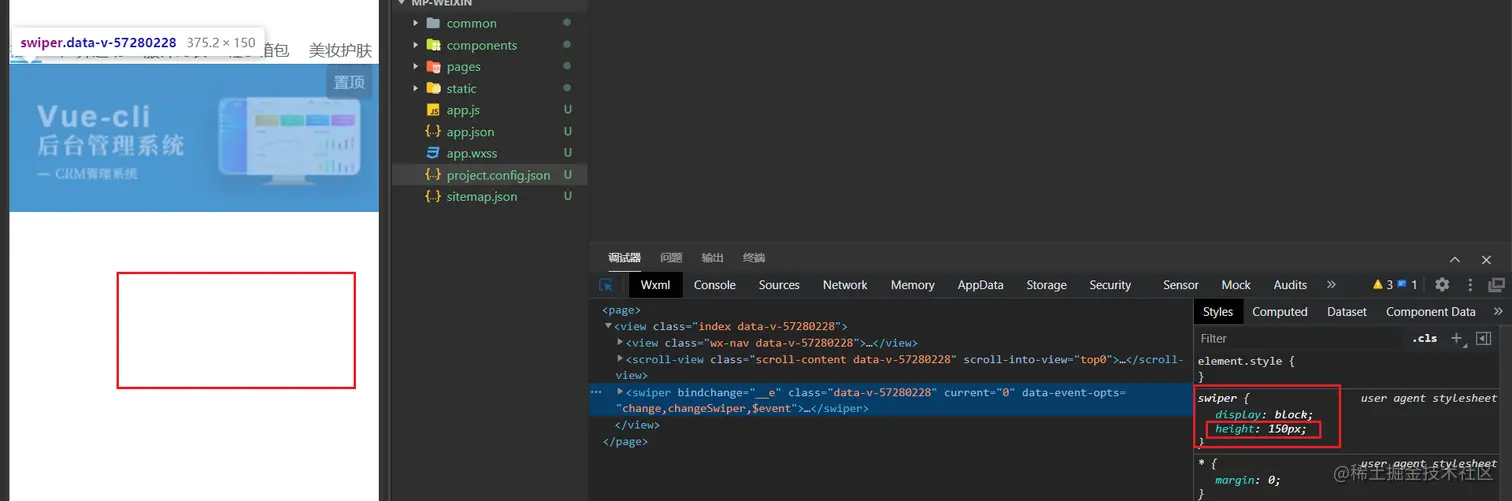Click the new style rule plus icon

click(x=1457, y=338)
